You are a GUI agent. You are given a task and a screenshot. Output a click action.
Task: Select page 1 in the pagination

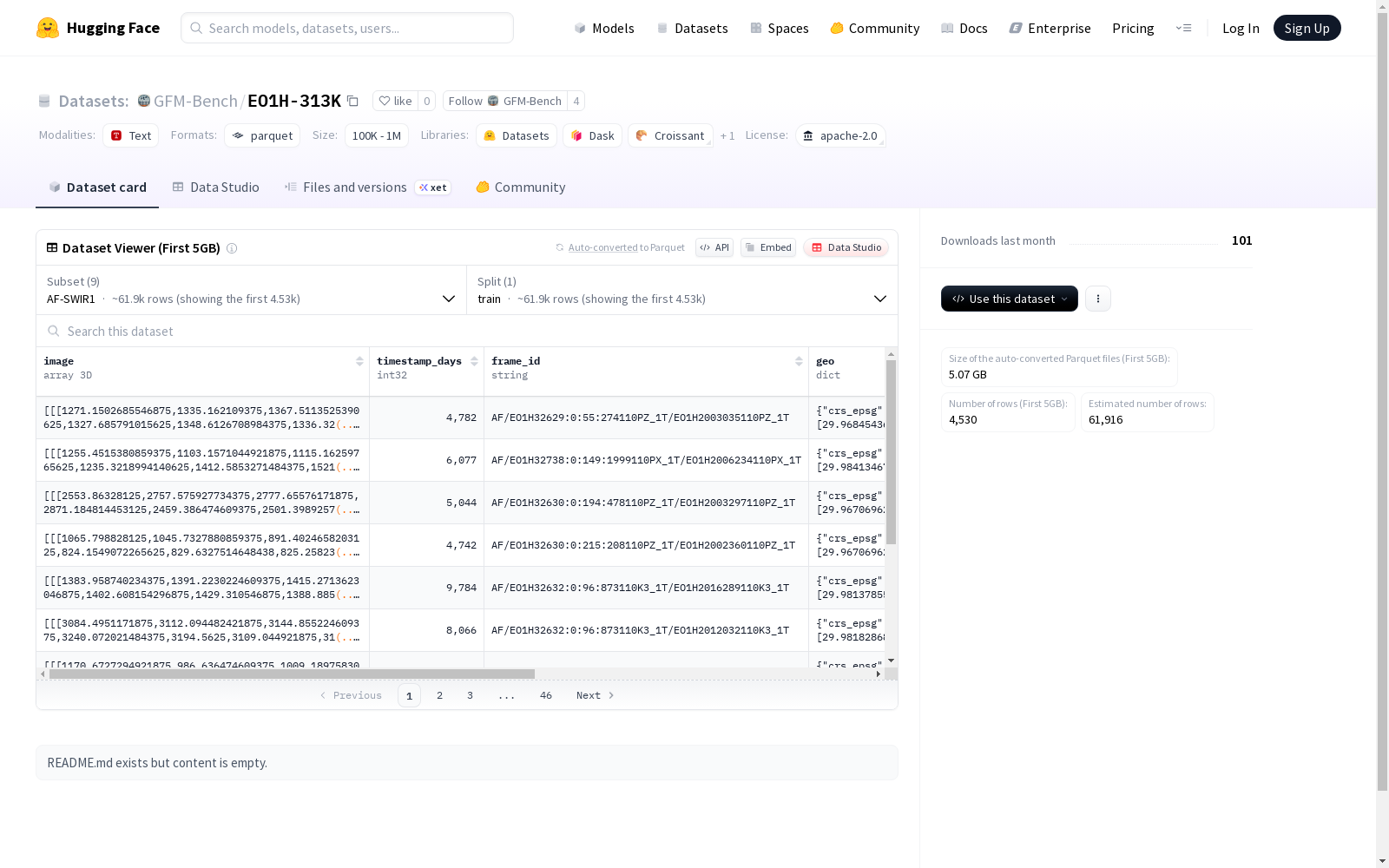[x=409, y=695]
